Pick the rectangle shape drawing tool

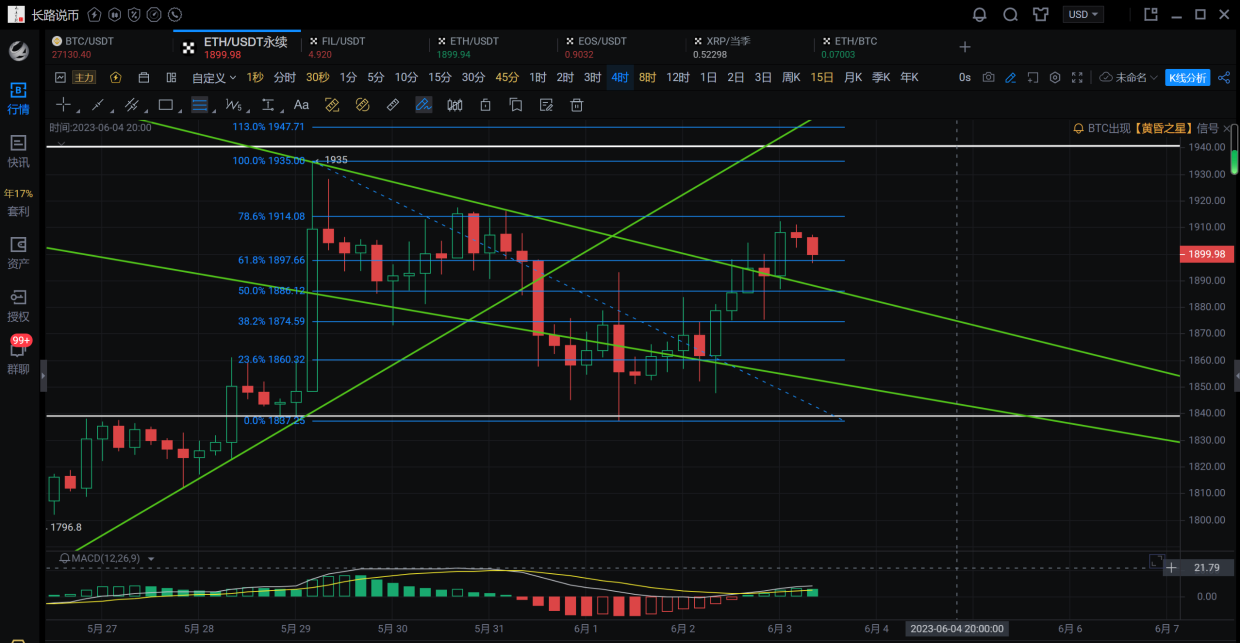tap(166, 105)
